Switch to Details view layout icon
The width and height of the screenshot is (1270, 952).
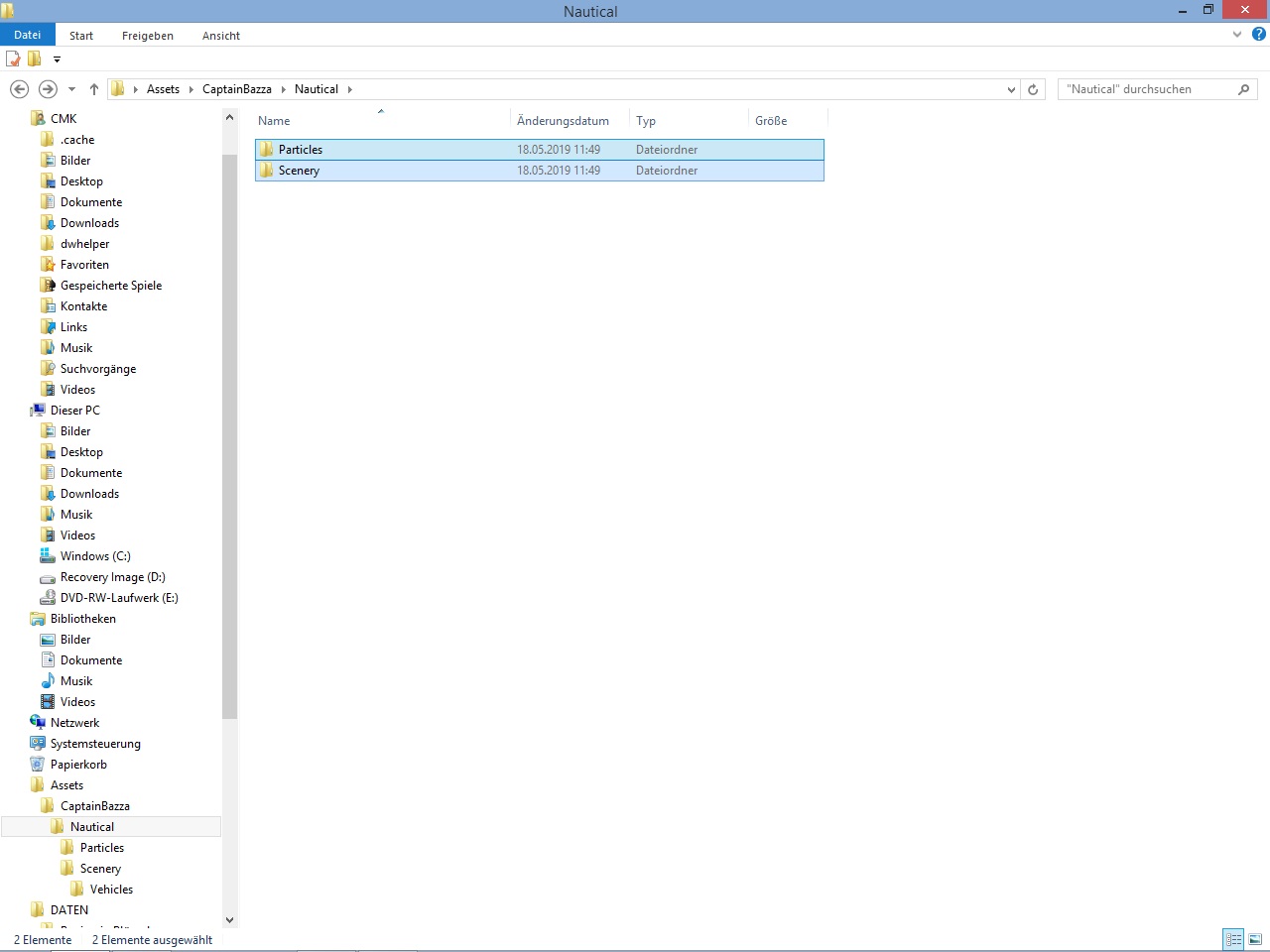pos(1233,939)
